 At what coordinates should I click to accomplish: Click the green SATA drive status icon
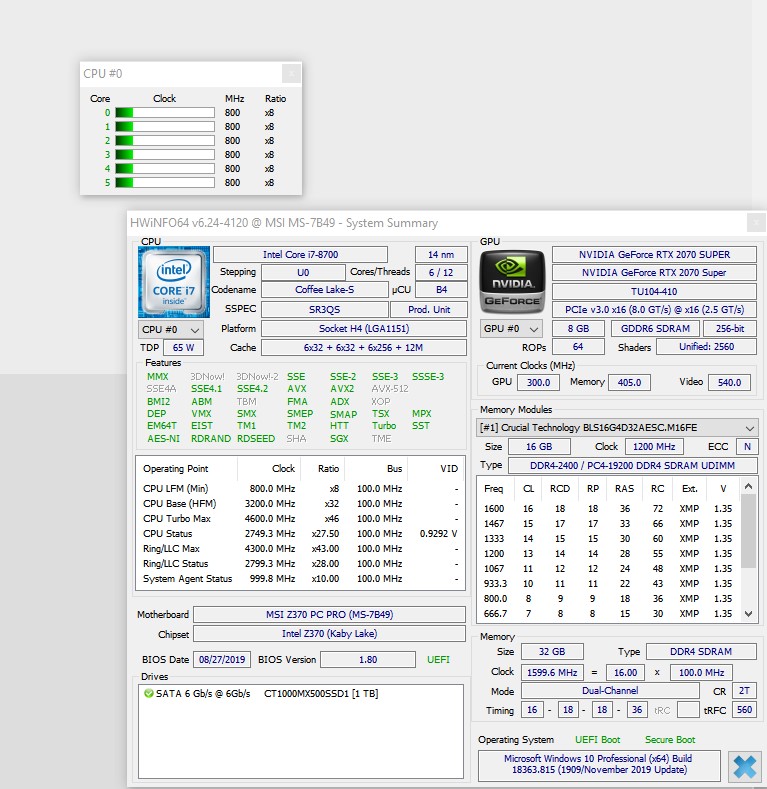148,693
